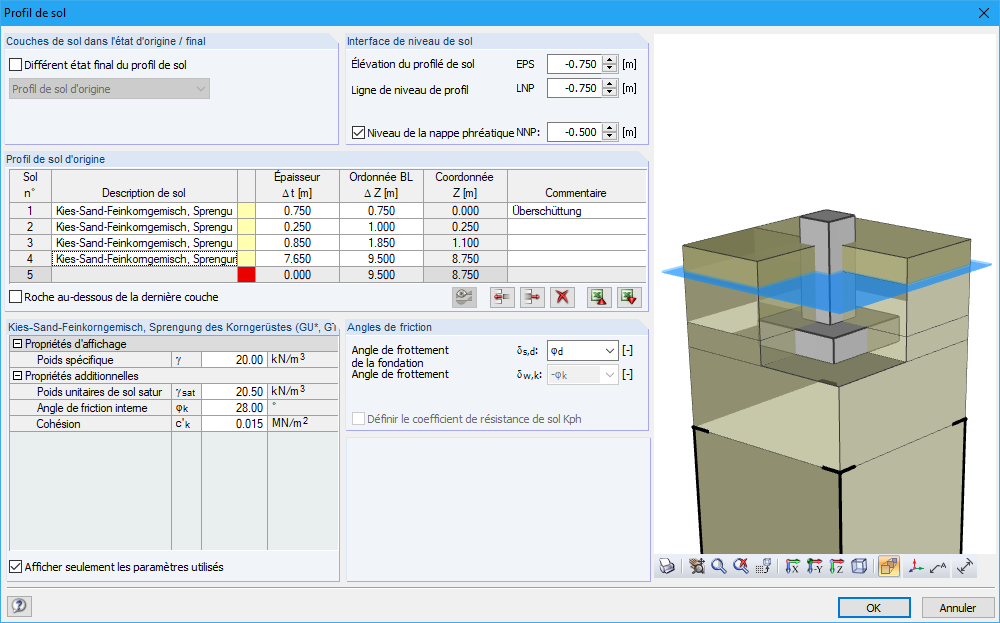Toggle the dimension annotation 'A' icon

pyautogui.click(x=938, y=566)
